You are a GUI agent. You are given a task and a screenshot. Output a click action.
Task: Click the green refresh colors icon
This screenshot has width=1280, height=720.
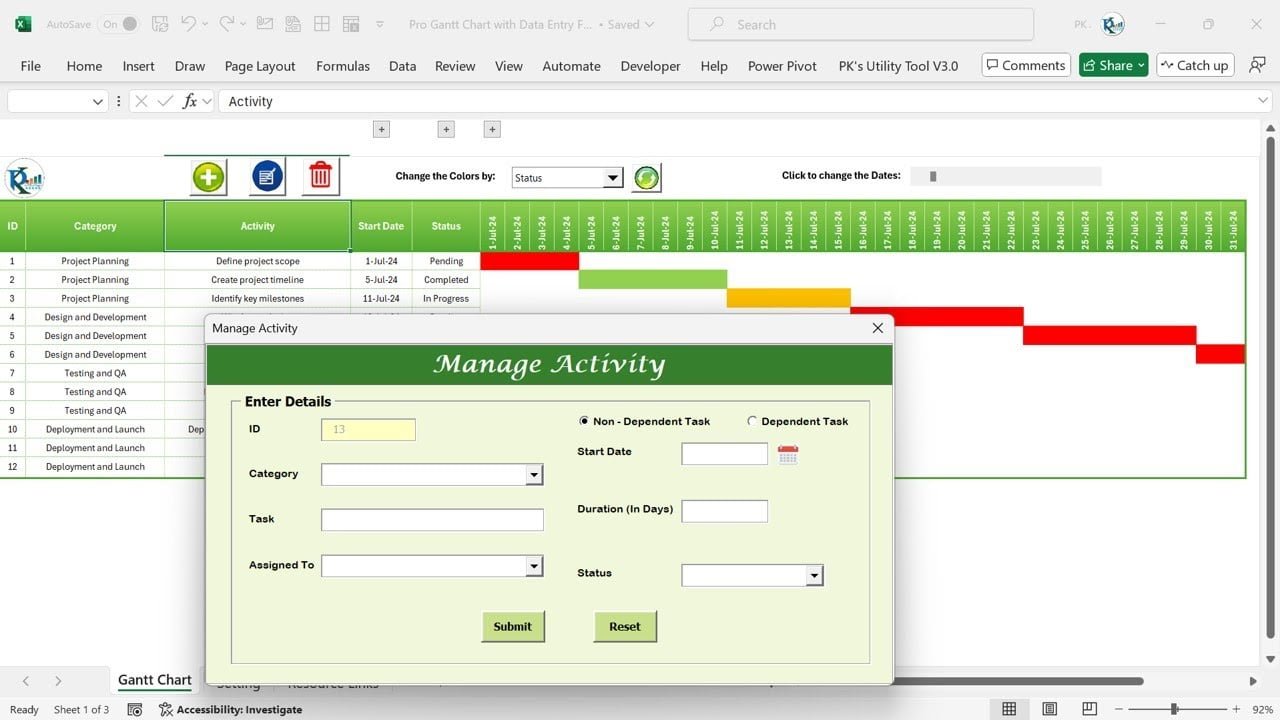click(647, 178)
